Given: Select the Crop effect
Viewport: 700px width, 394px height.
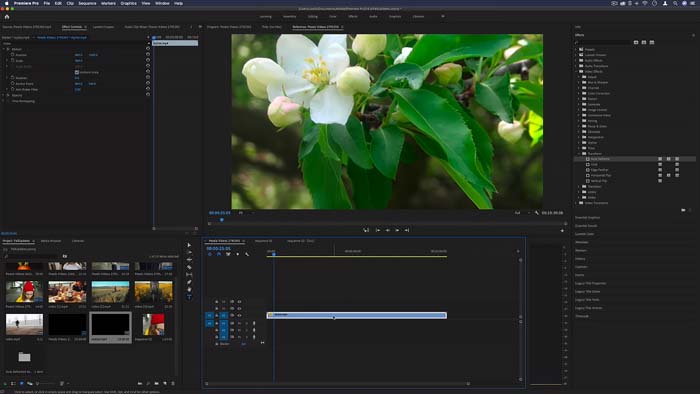Looking at the screenshot, I should tap(594, 165).
